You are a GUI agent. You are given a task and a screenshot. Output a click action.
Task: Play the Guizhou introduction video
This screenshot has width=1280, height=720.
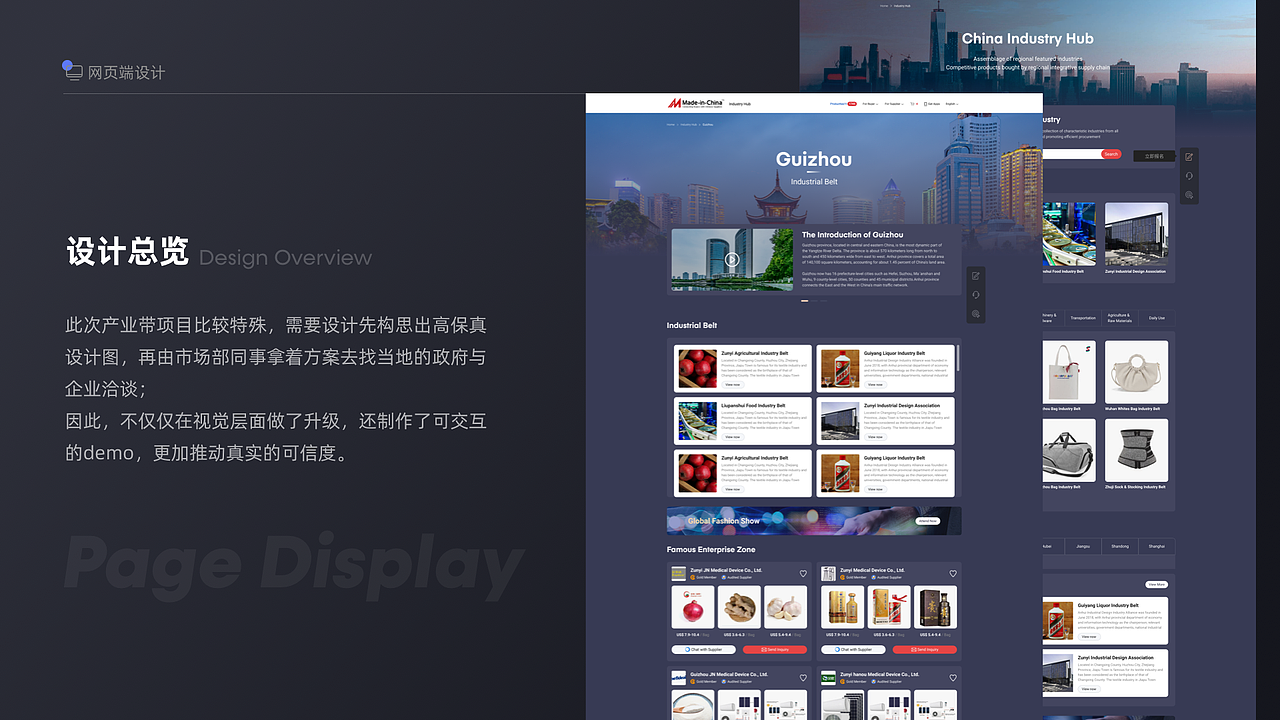pyautogui.click(x=732, y=260)
